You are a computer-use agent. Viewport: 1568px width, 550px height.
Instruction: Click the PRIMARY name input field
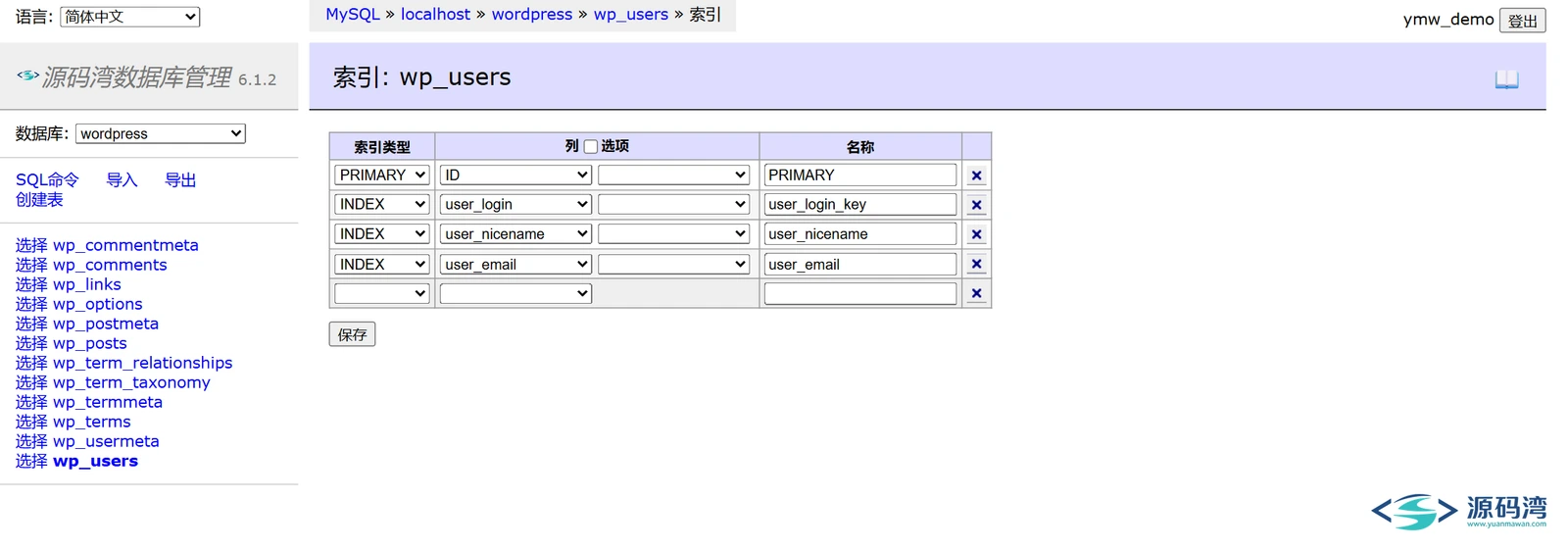coord(860,175)
